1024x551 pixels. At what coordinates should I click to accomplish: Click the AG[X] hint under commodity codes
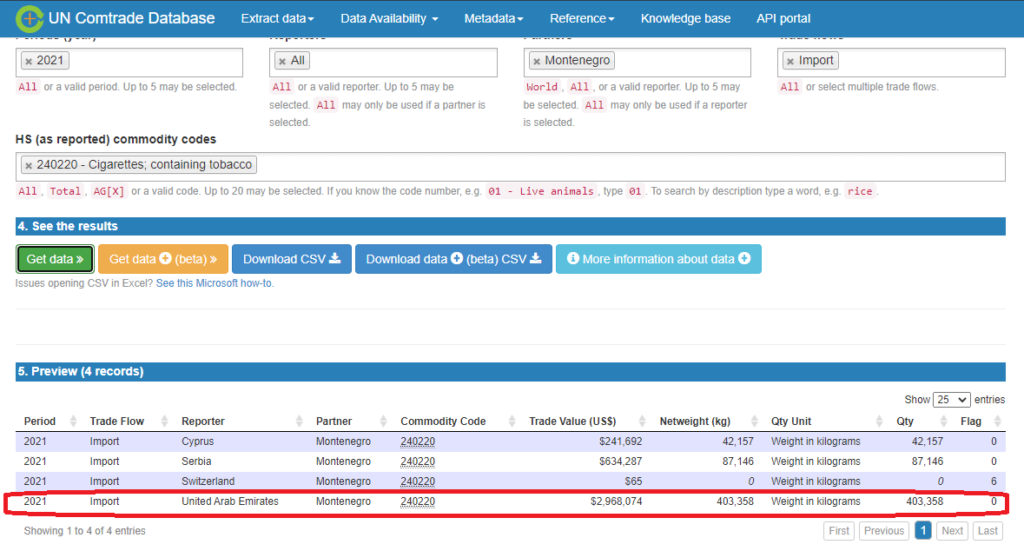tap(108, 191)
